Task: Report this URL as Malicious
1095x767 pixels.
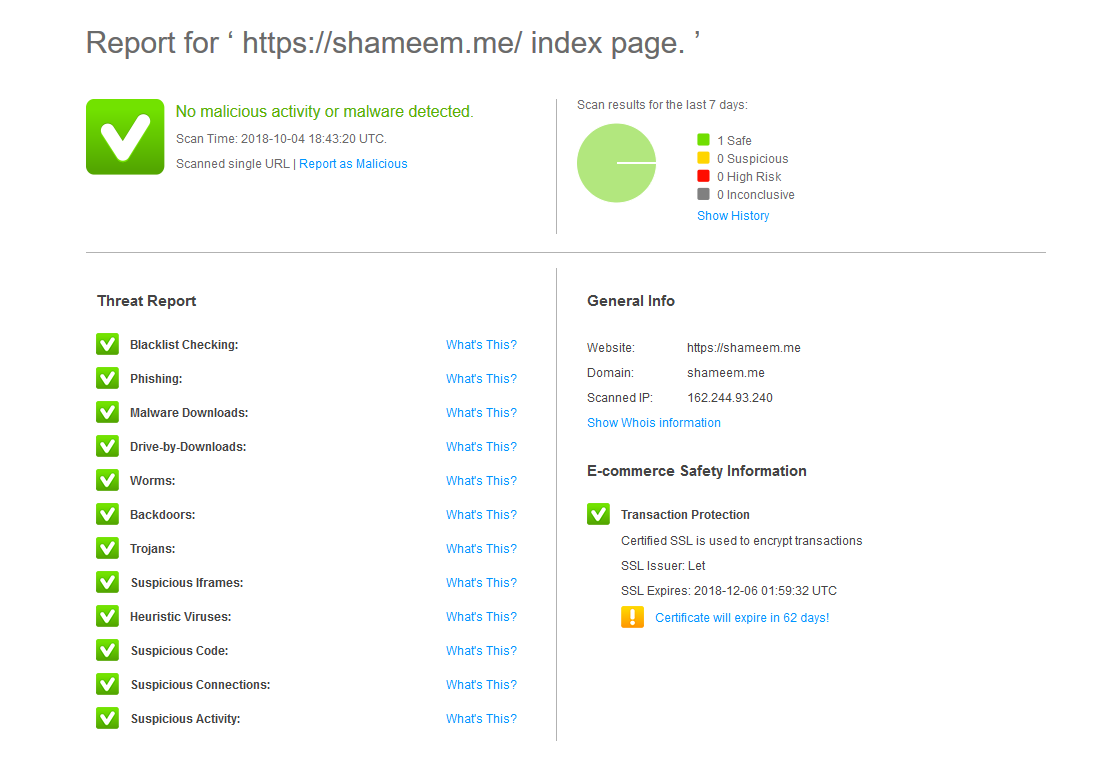Action: 353,164
